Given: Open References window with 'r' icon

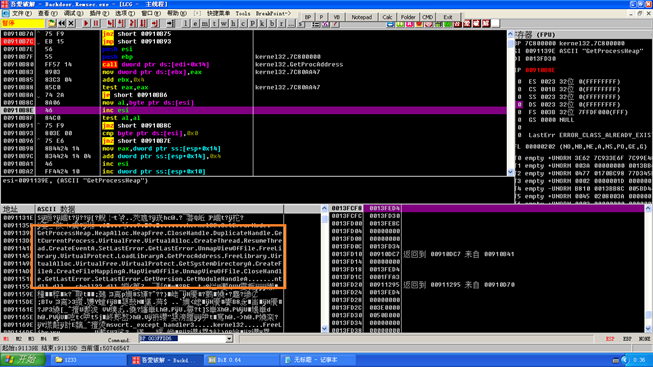Looking at the screenshot, I should 281,23.
